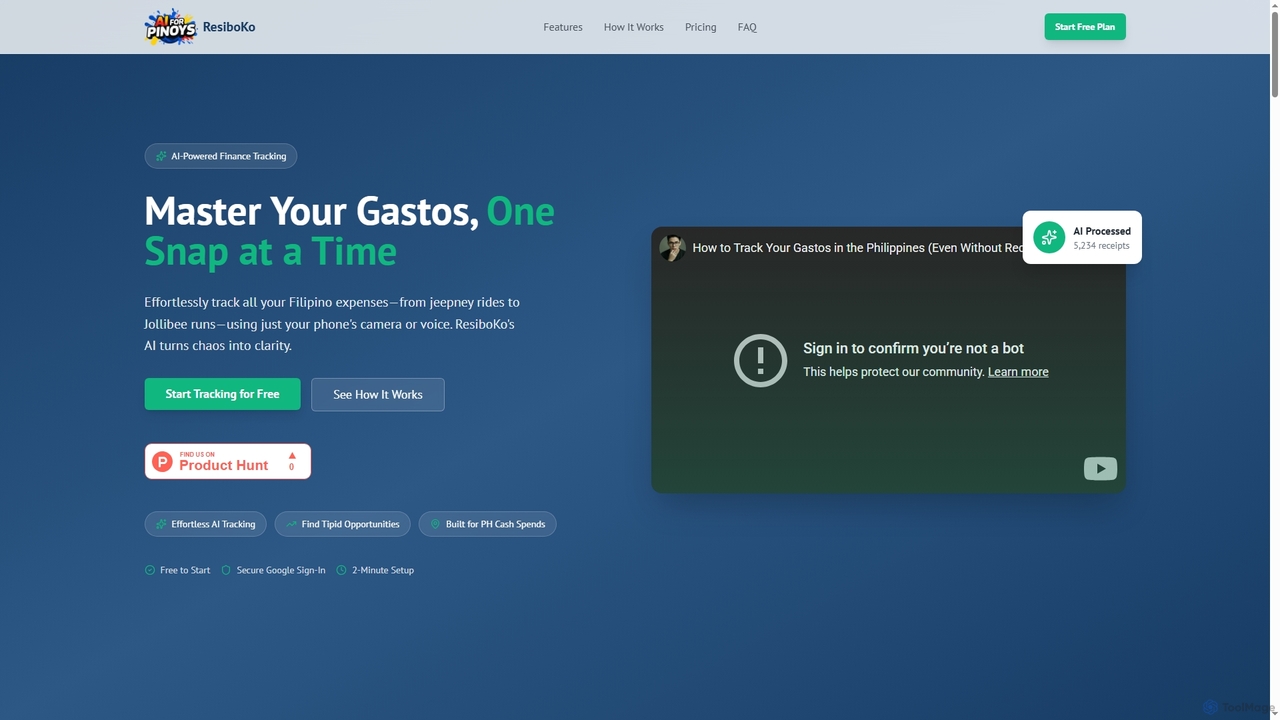
Task: Click the sparkle icon in Effortless AI Tracking
Action: click(161, 524)
